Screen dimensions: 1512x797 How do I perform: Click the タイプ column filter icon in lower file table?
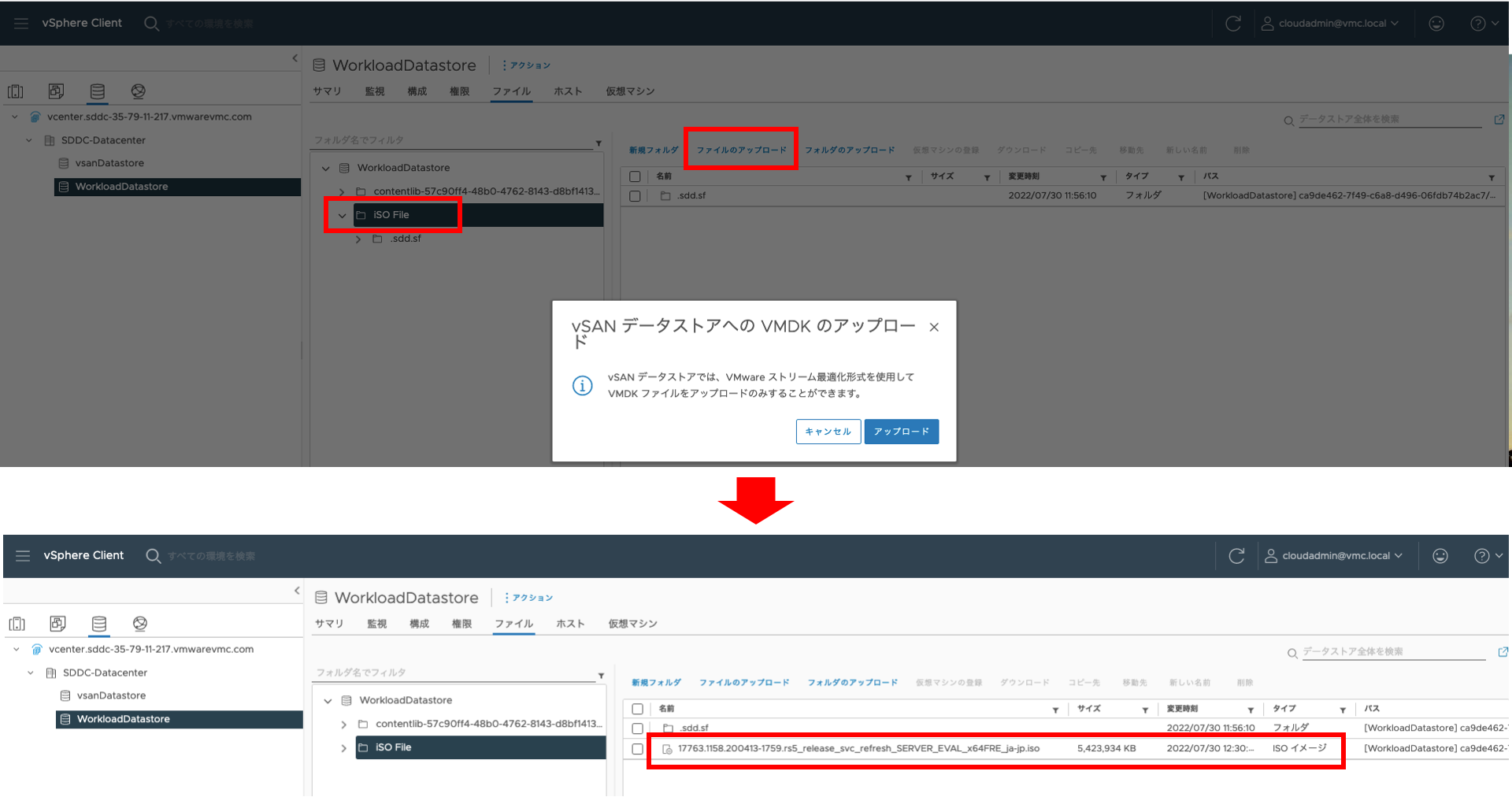pyautogui.click(x=1343, y=710)
